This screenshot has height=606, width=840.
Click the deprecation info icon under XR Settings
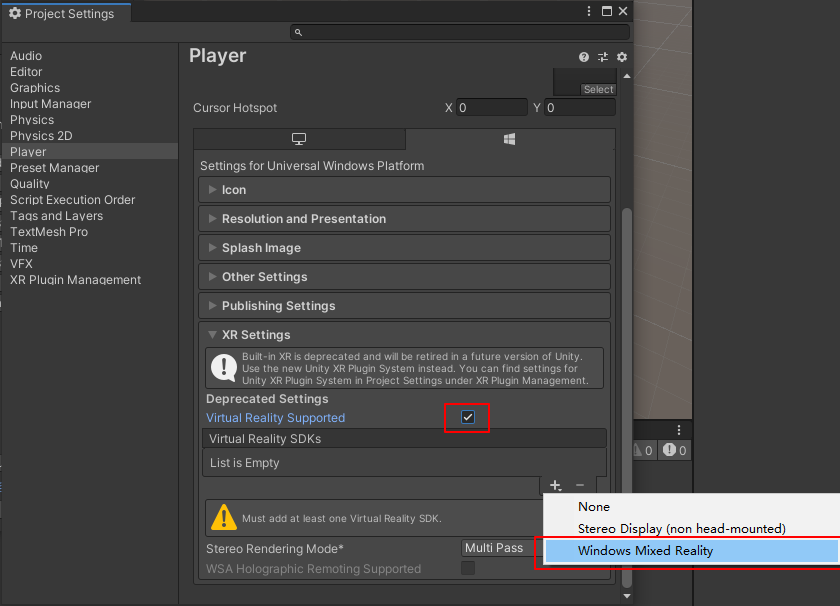pos(223,368)
